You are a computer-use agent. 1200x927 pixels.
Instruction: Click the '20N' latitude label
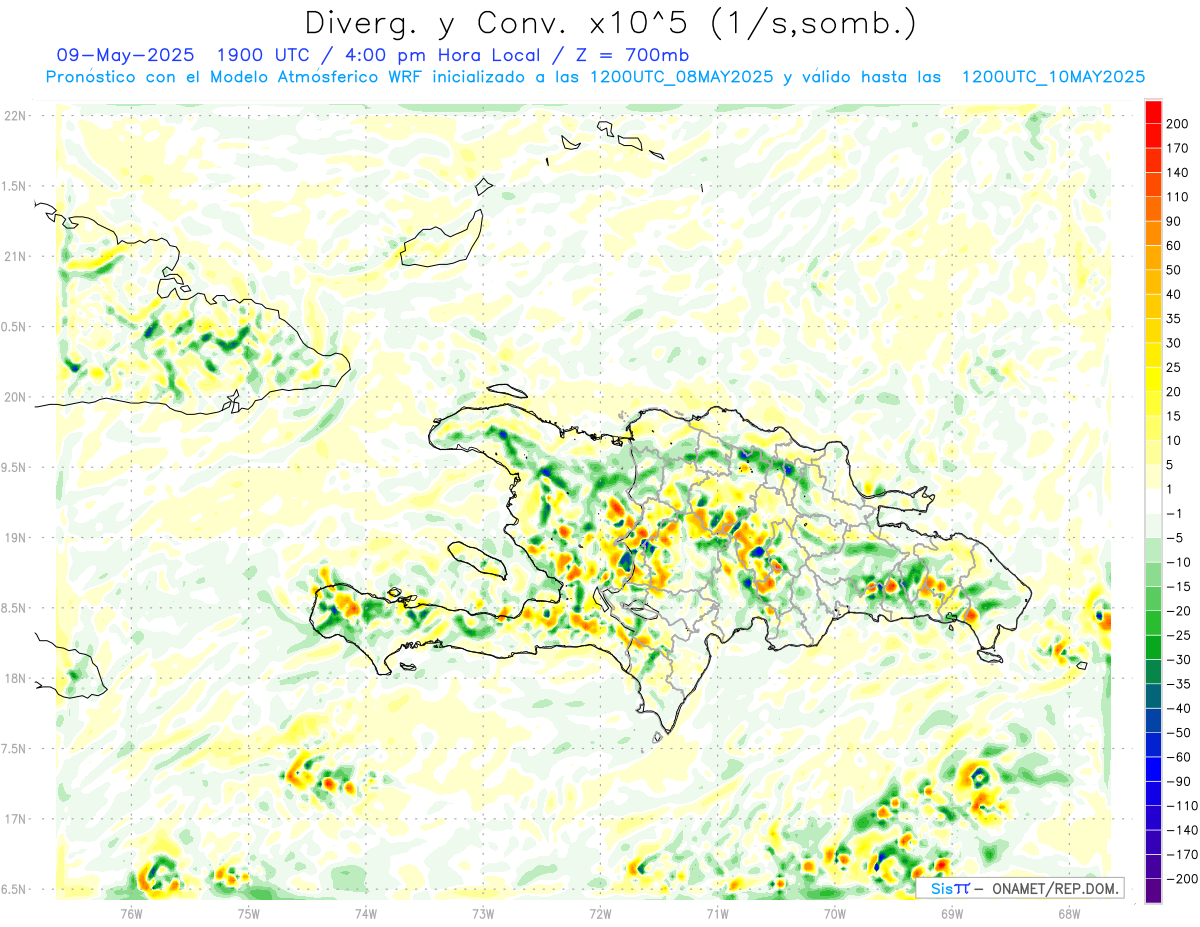15,397
